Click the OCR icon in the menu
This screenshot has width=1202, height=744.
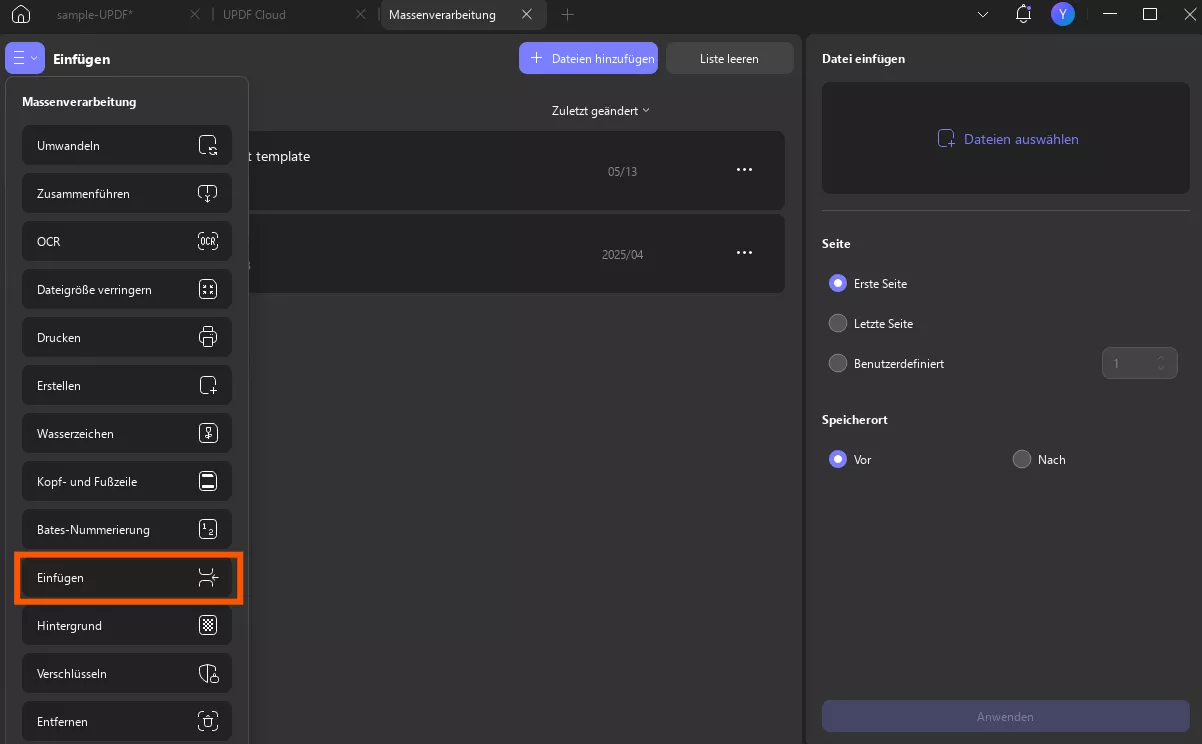(x=208, y=242)
